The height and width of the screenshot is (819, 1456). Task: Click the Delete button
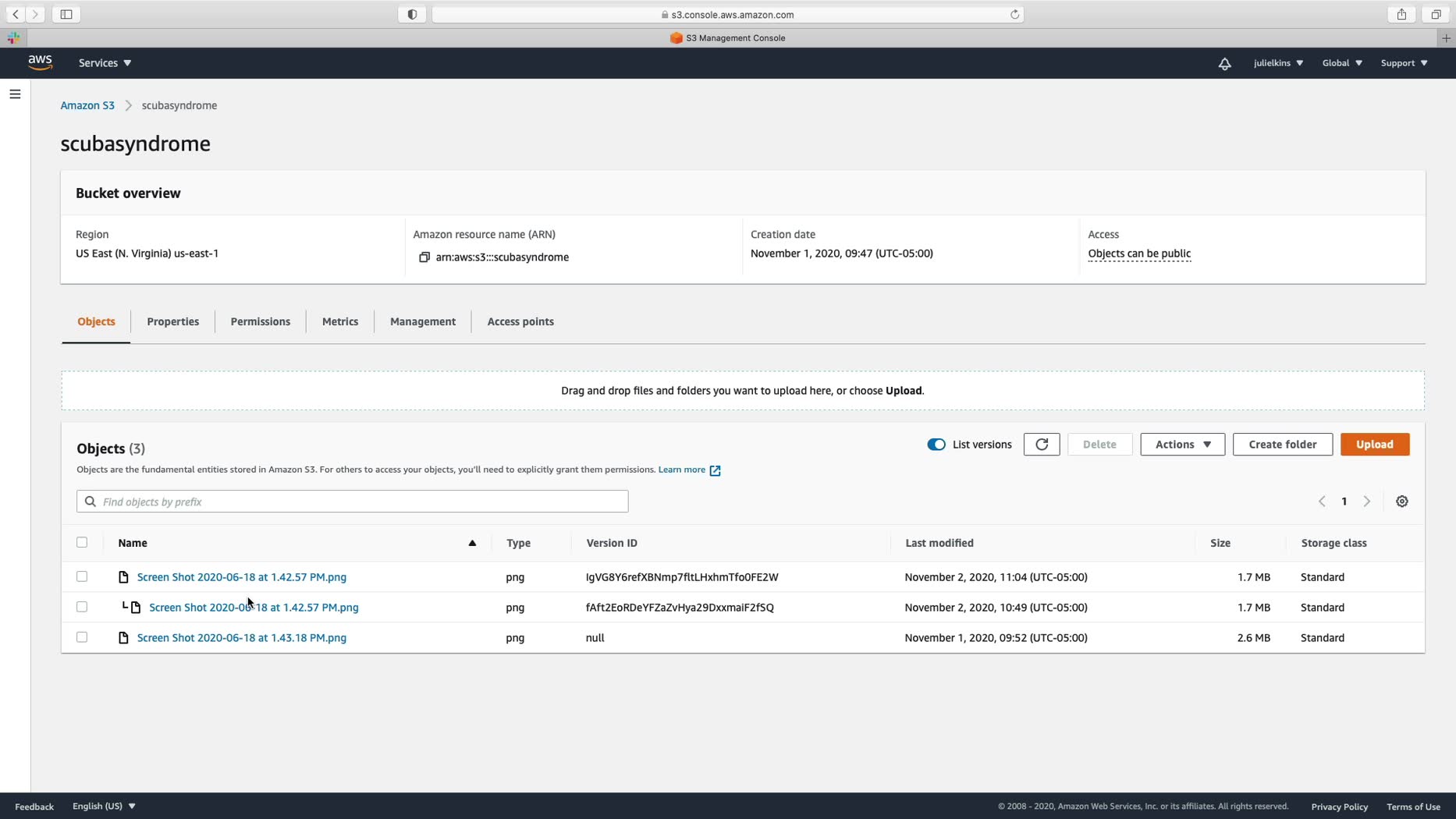[1099, 445]
